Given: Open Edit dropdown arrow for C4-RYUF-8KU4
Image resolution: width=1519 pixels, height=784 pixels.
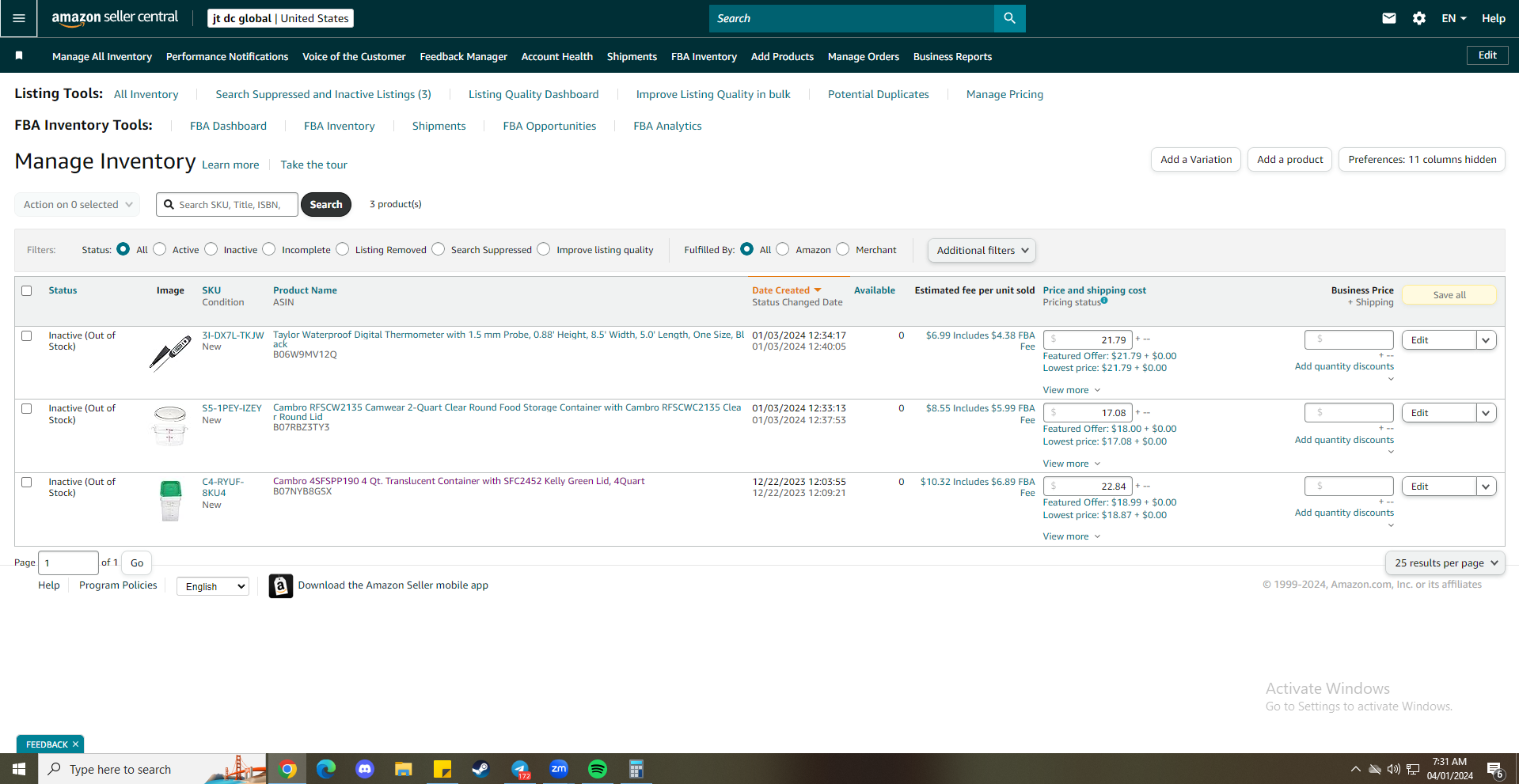Looking at the screenshot, I should click(x=1487, y=487).
